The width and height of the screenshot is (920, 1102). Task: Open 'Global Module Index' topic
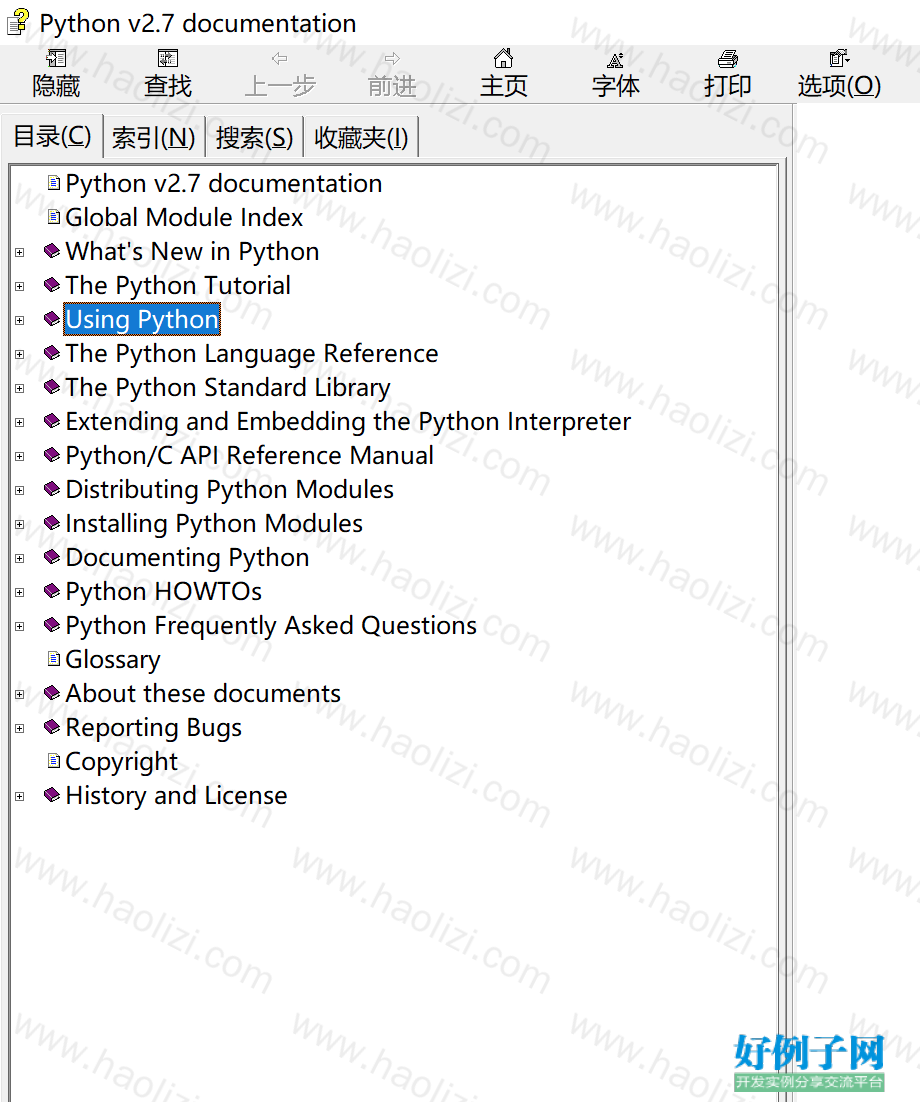click(x=183, y=217)
